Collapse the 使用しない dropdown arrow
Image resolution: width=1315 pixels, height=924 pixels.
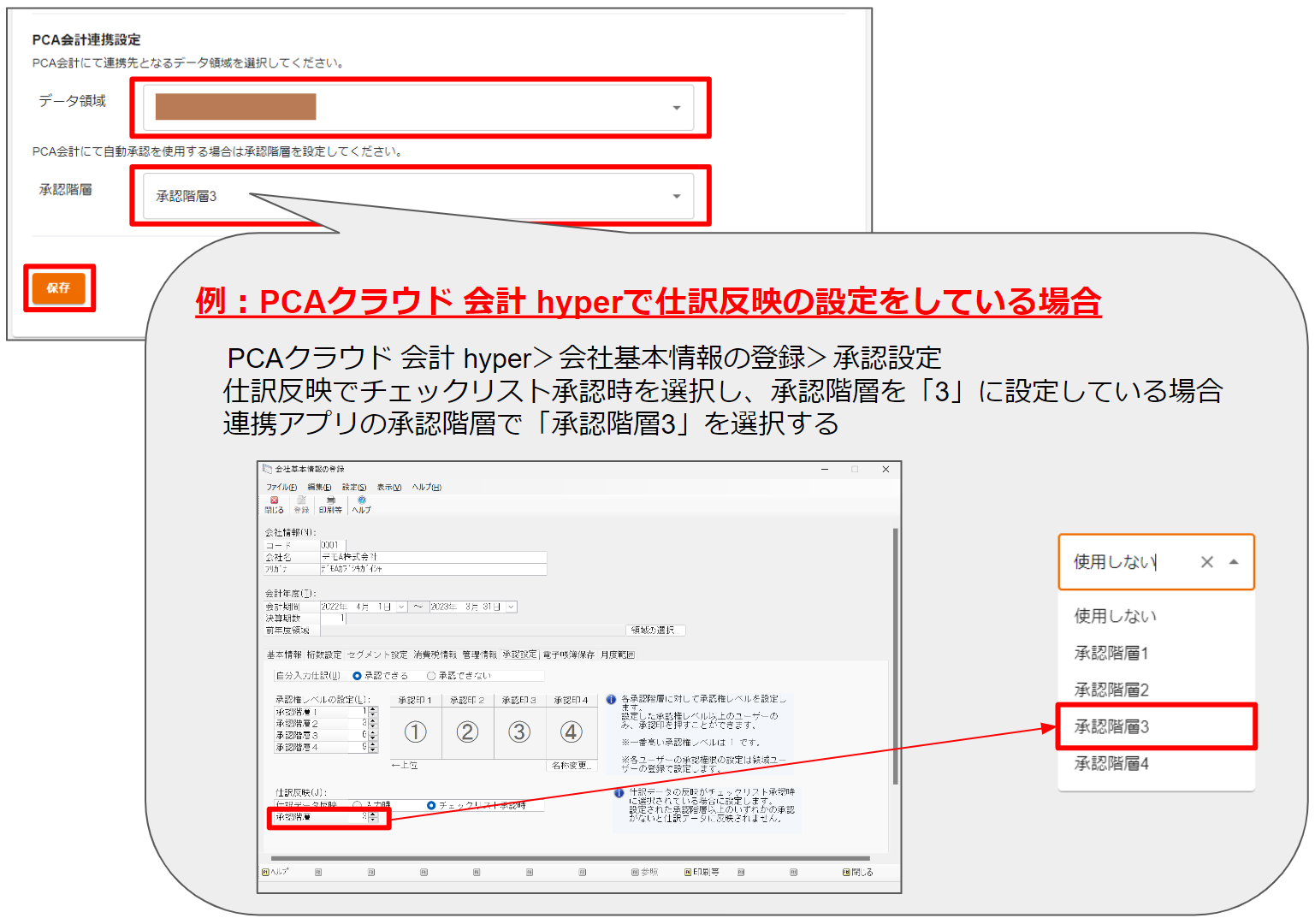(x=1234, y=562)
